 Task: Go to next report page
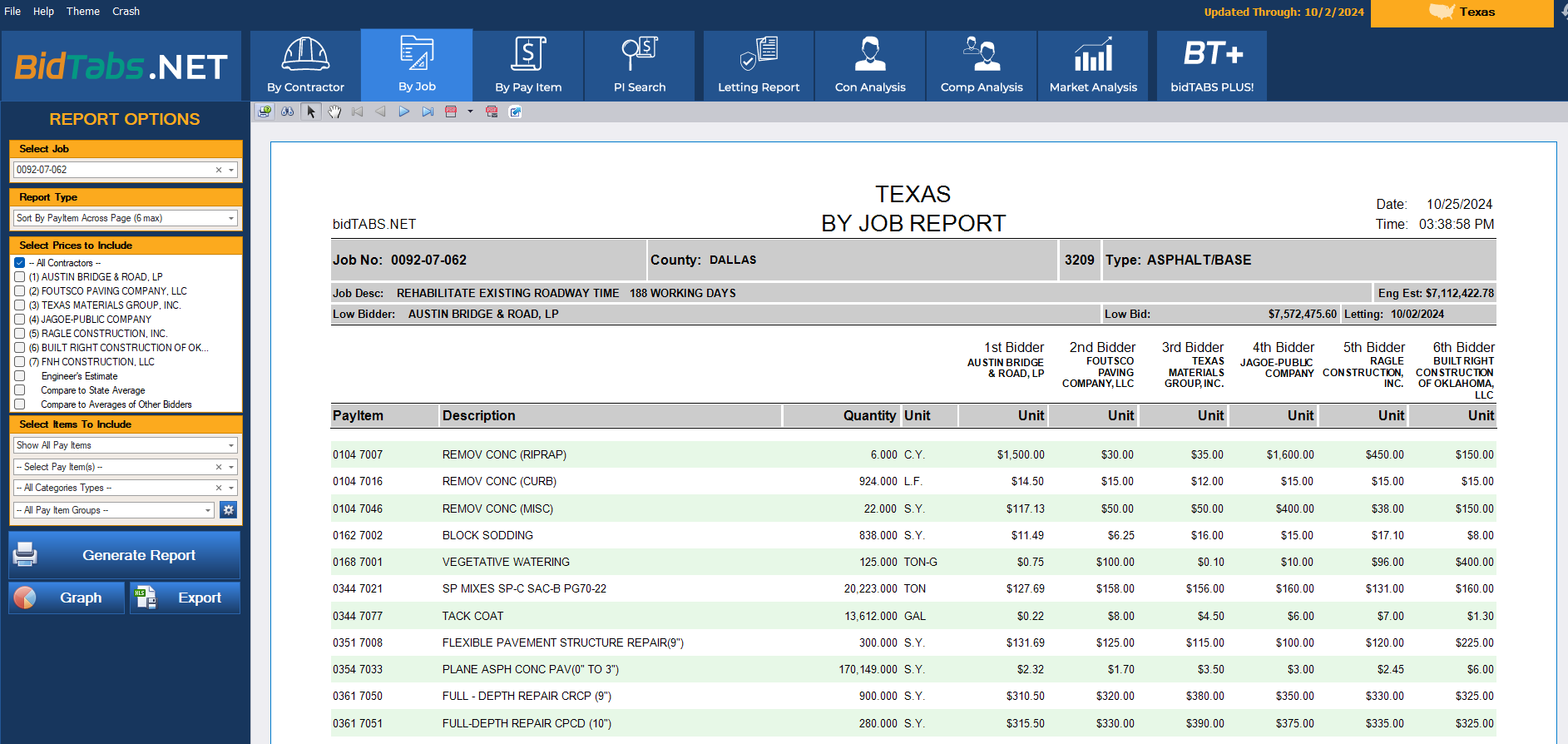coord(404,112)
